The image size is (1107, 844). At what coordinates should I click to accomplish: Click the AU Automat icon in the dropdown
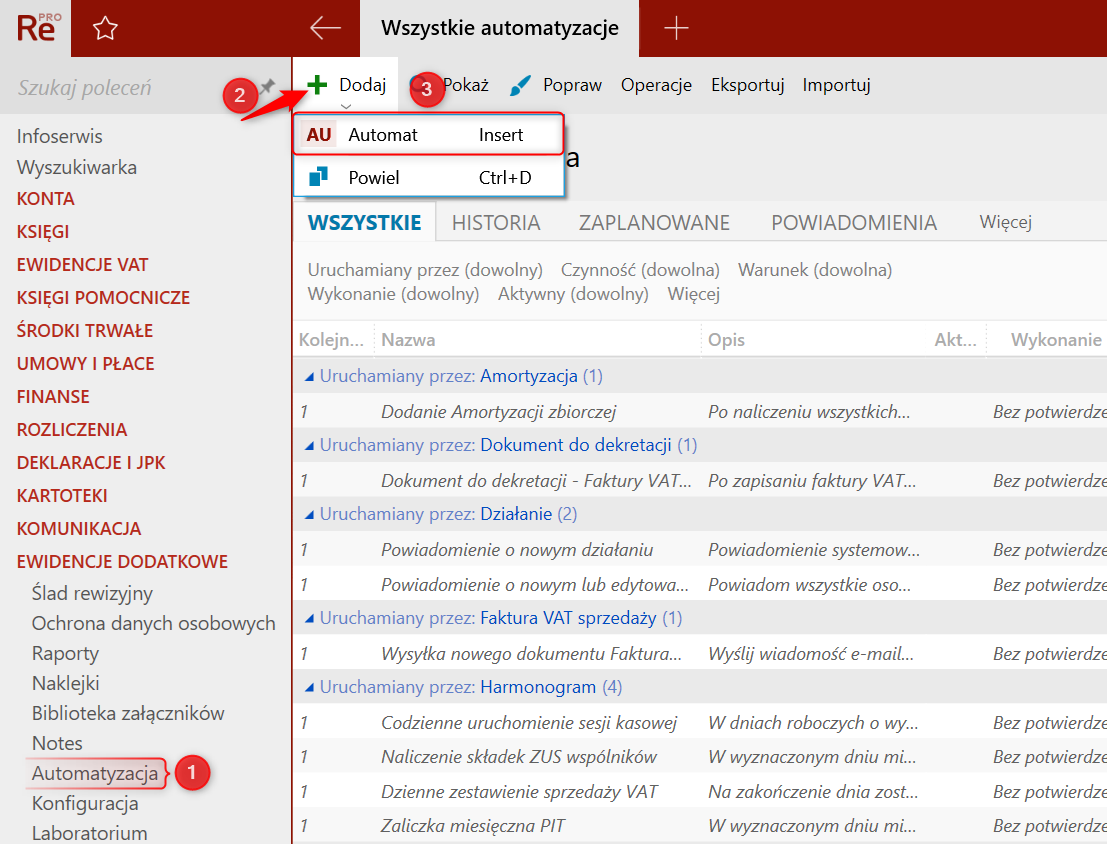point(318,134)
